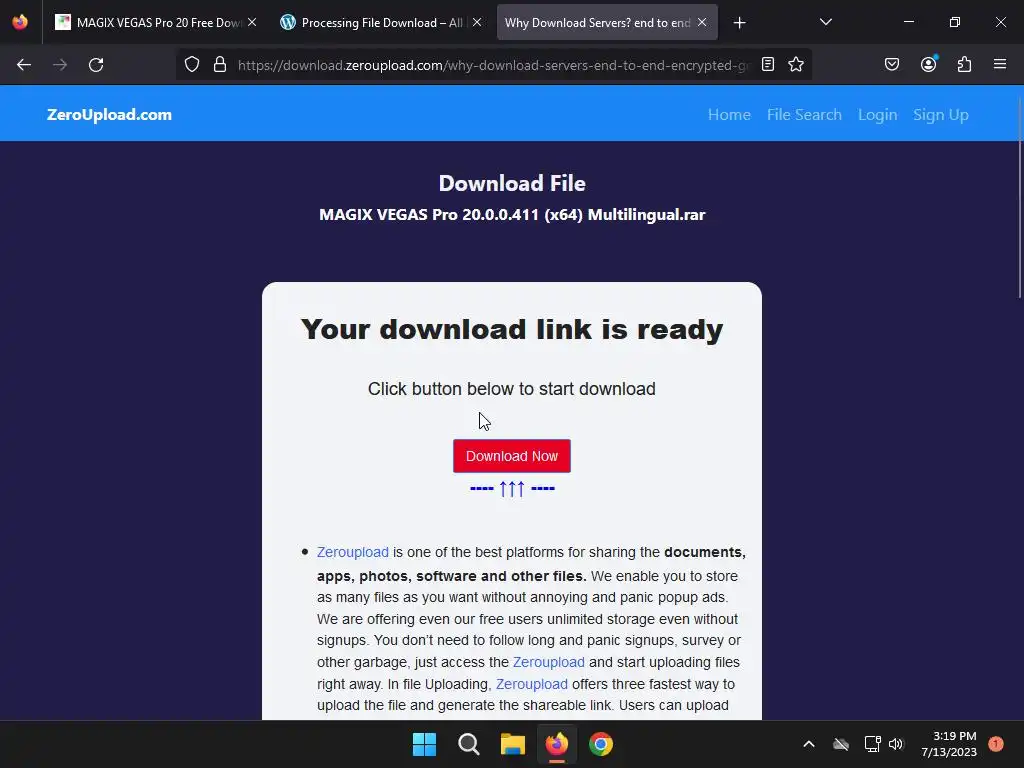Follow the Zeroupload link after 'In file Uploading'

click(532, 684)
